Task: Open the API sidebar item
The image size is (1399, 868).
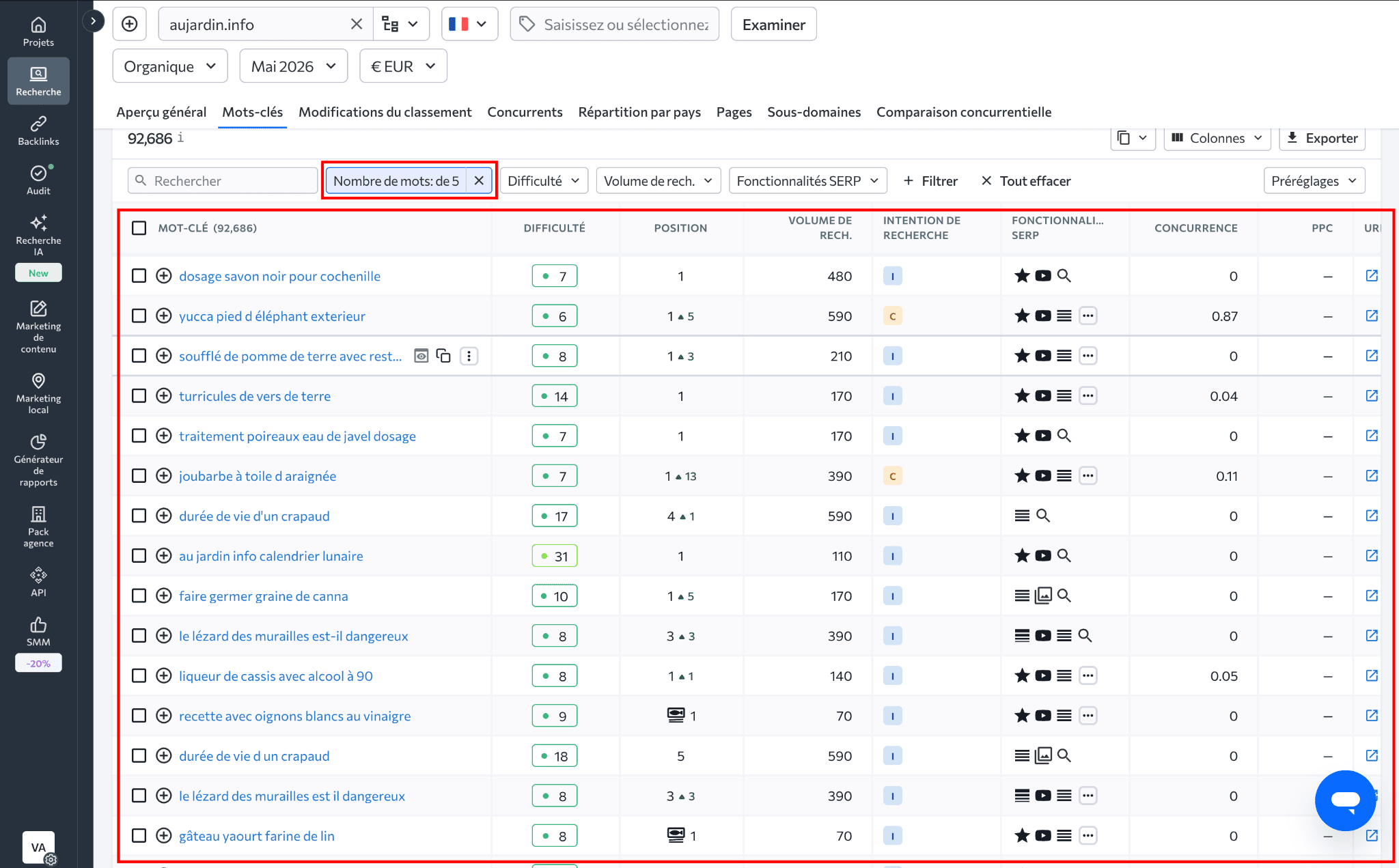Action: click(x=38, y=582)
